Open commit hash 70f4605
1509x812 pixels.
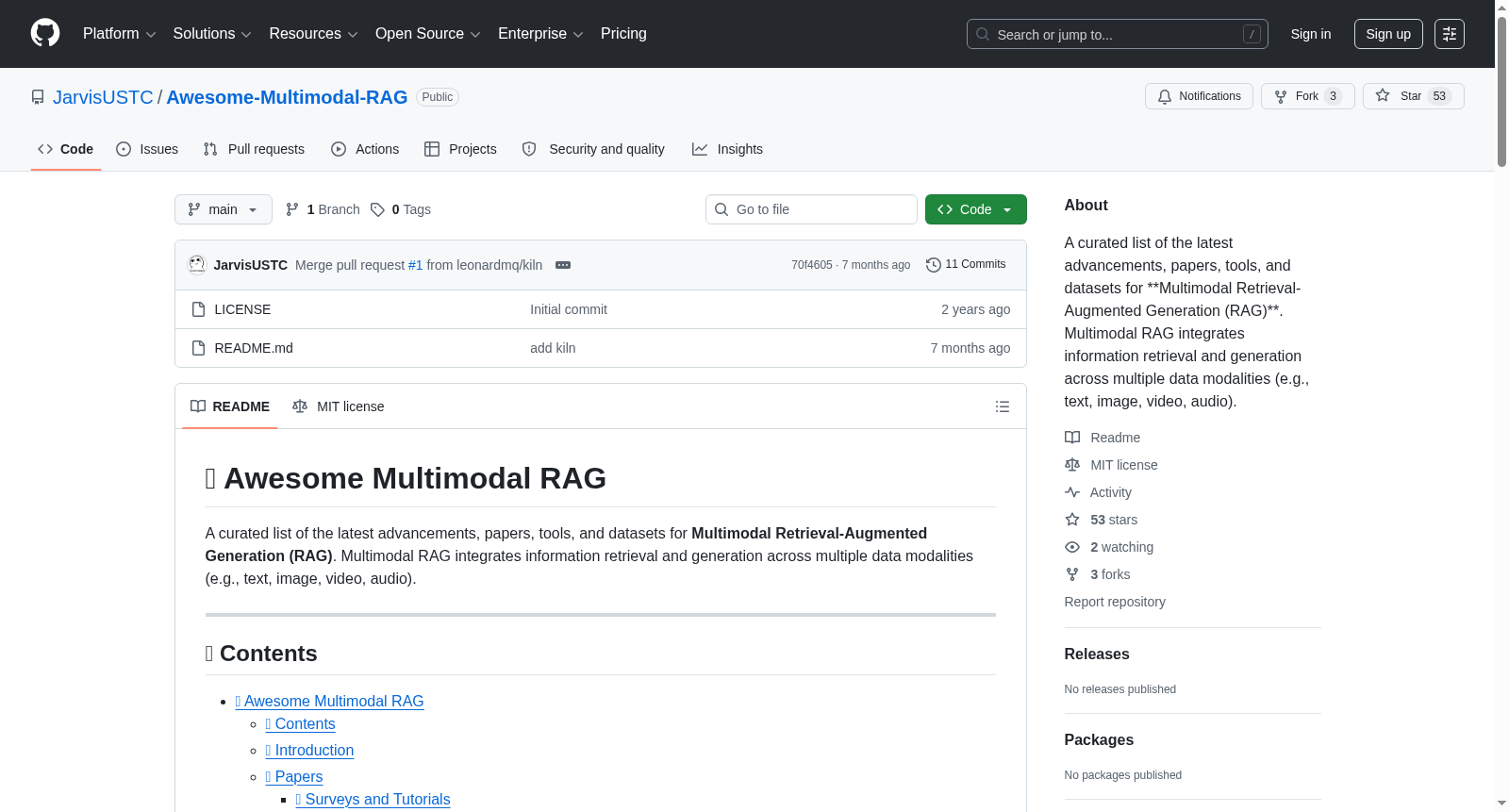pos(811,265)
